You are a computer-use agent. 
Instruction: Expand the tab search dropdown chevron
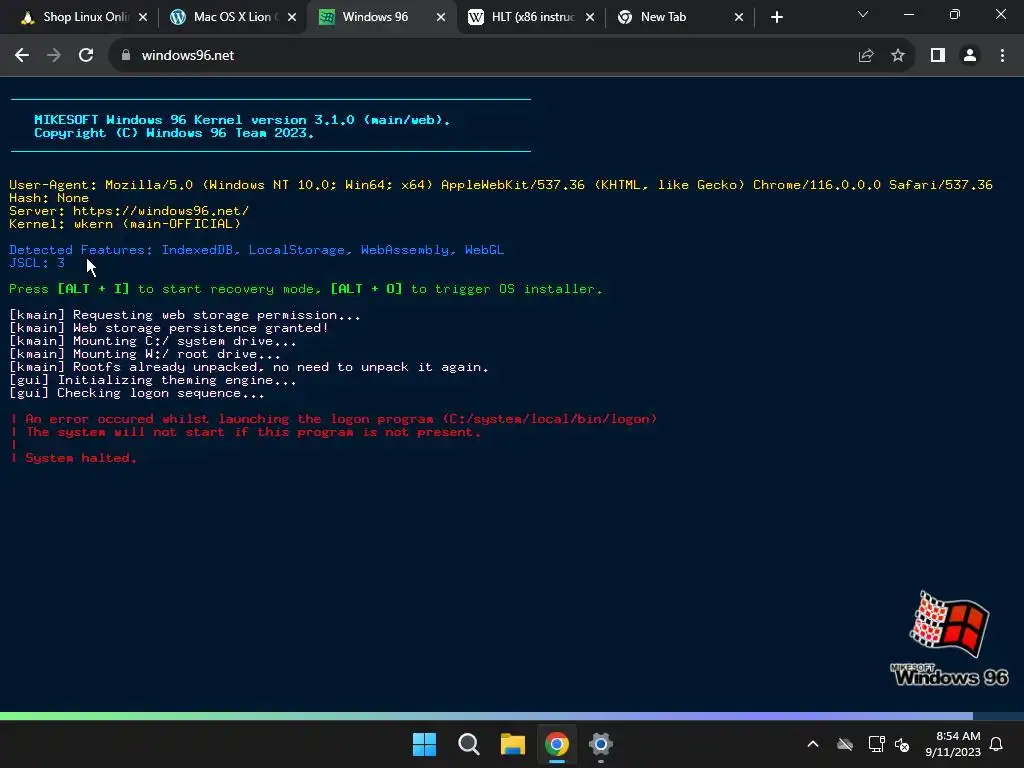pyautogui.click(x=863, y=14)
